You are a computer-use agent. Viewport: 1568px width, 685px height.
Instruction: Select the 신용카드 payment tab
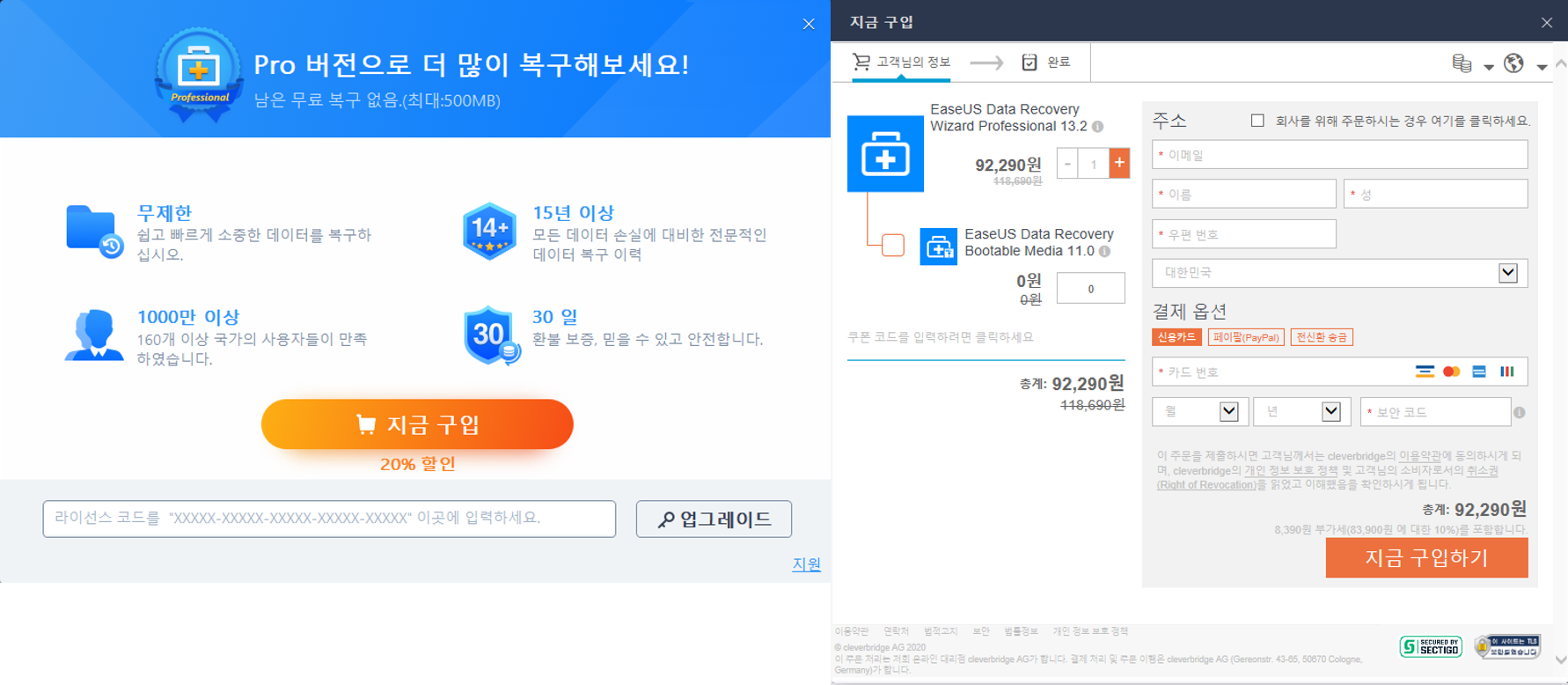tap(1176, 337)
